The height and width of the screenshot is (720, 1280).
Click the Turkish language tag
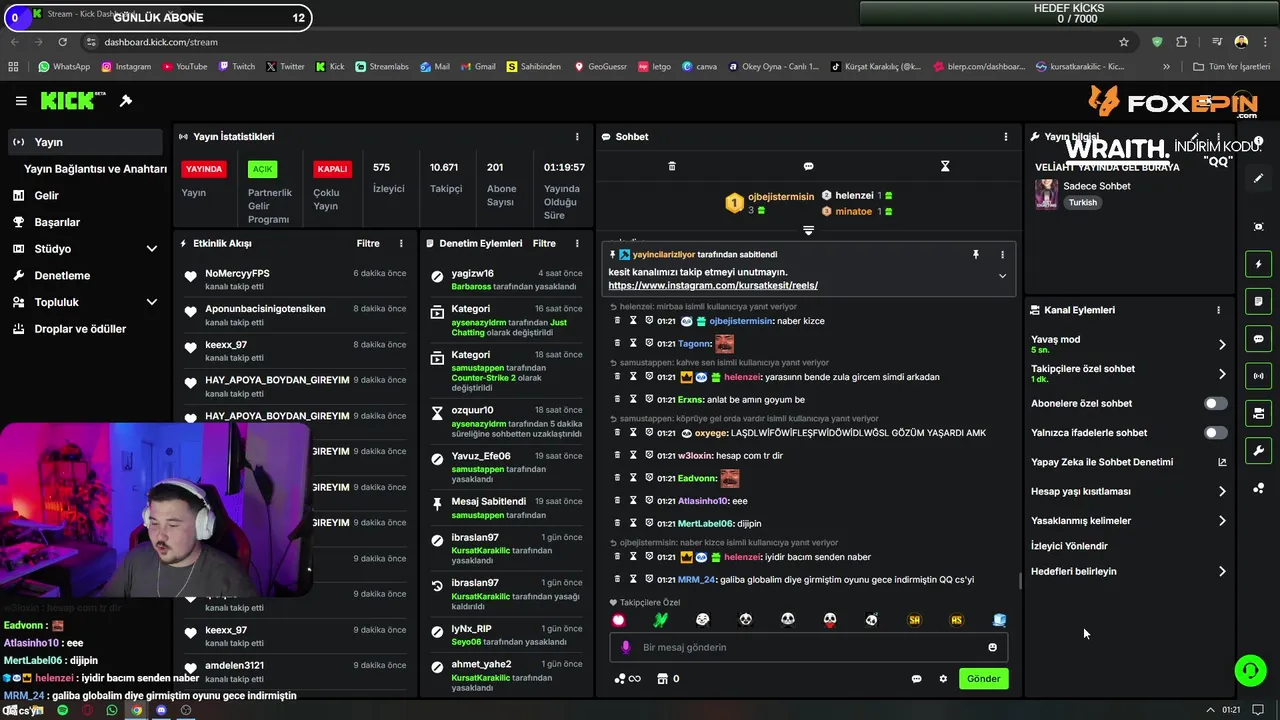click(1082, 203)
